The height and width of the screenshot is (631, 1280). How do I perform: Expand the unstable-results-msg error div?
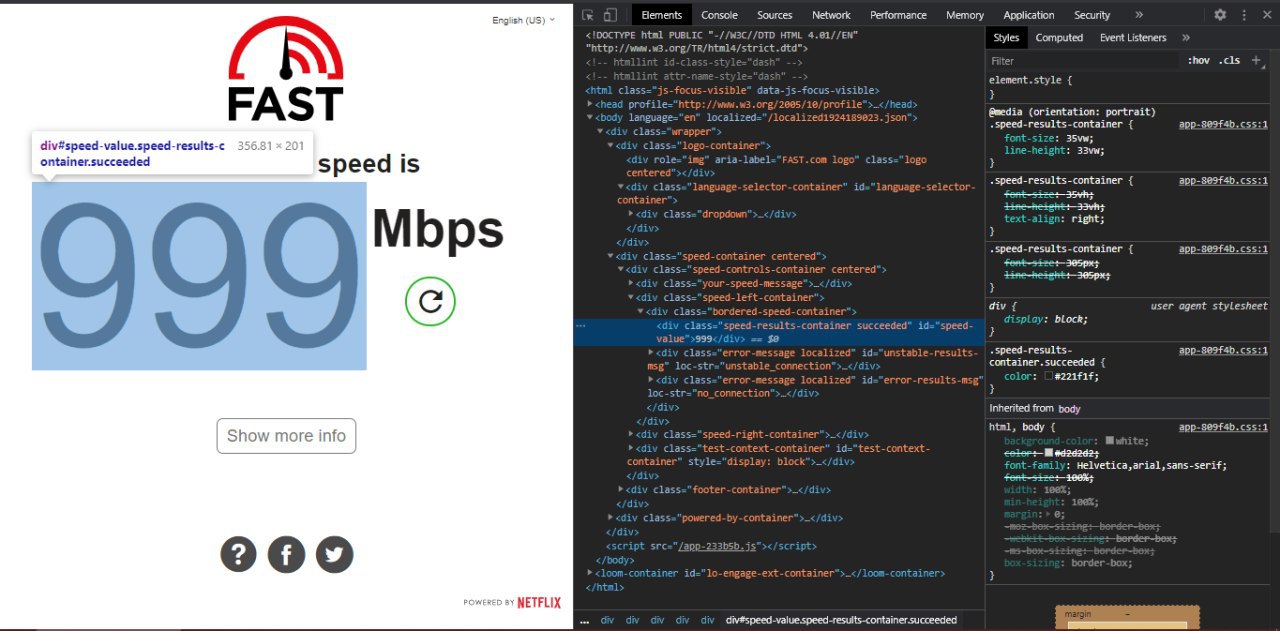651,352
